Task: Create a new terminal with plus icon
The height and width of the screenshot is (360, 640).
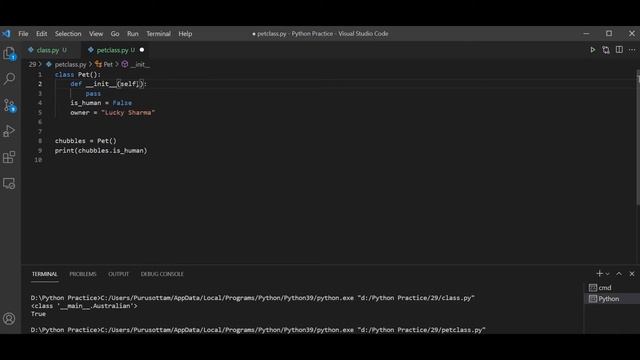Action: [x=599, y=273]
